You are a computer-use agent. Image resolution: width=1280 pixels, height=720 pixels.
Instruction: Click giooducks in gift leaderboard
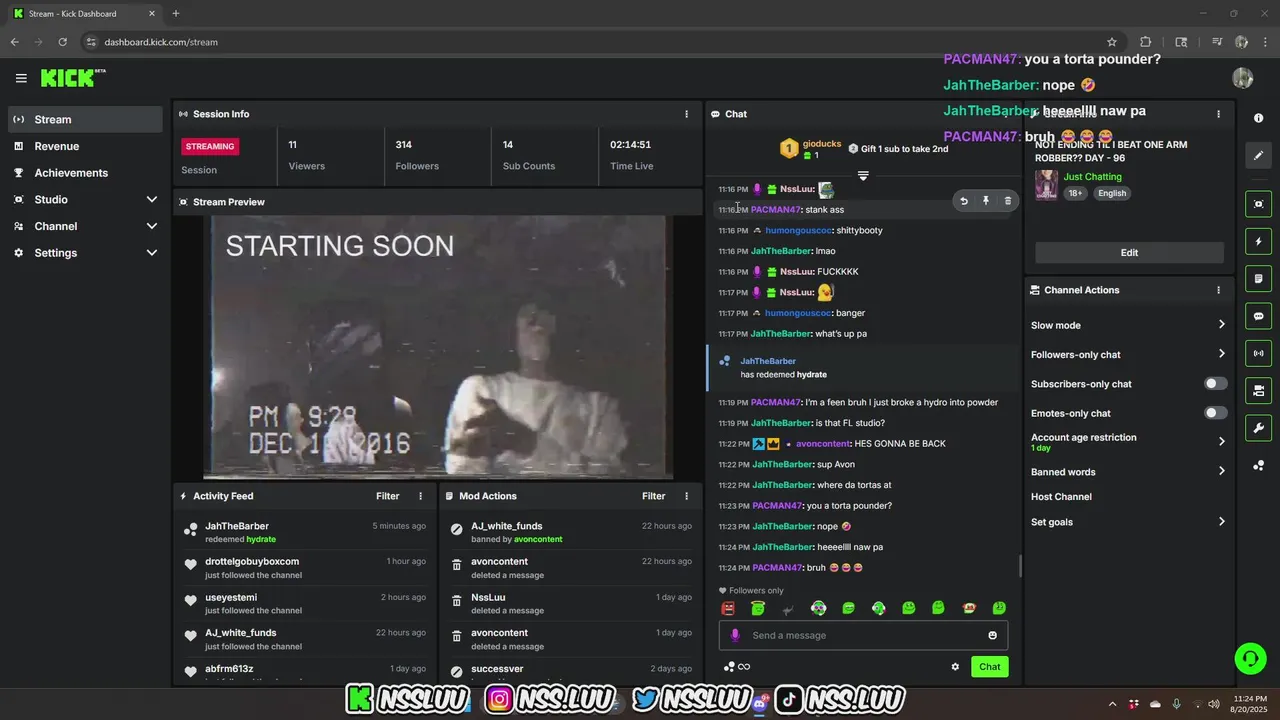(x=822, y=143)
